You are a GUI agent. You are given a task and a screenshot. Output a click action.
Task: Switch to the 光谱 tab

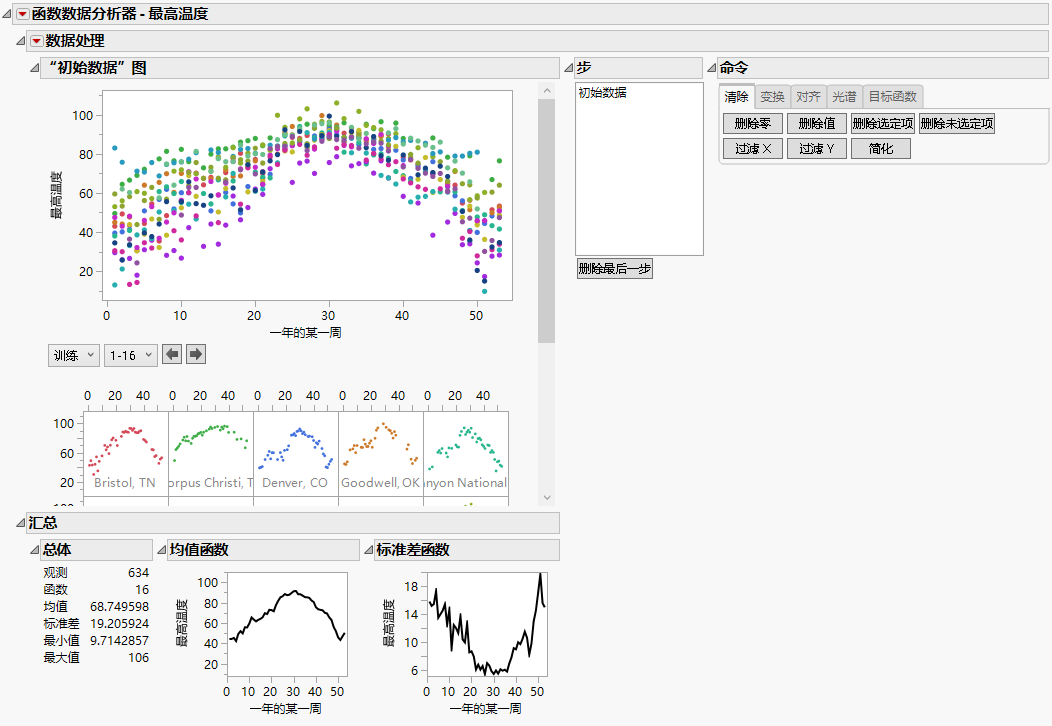(x=843, y=96)
